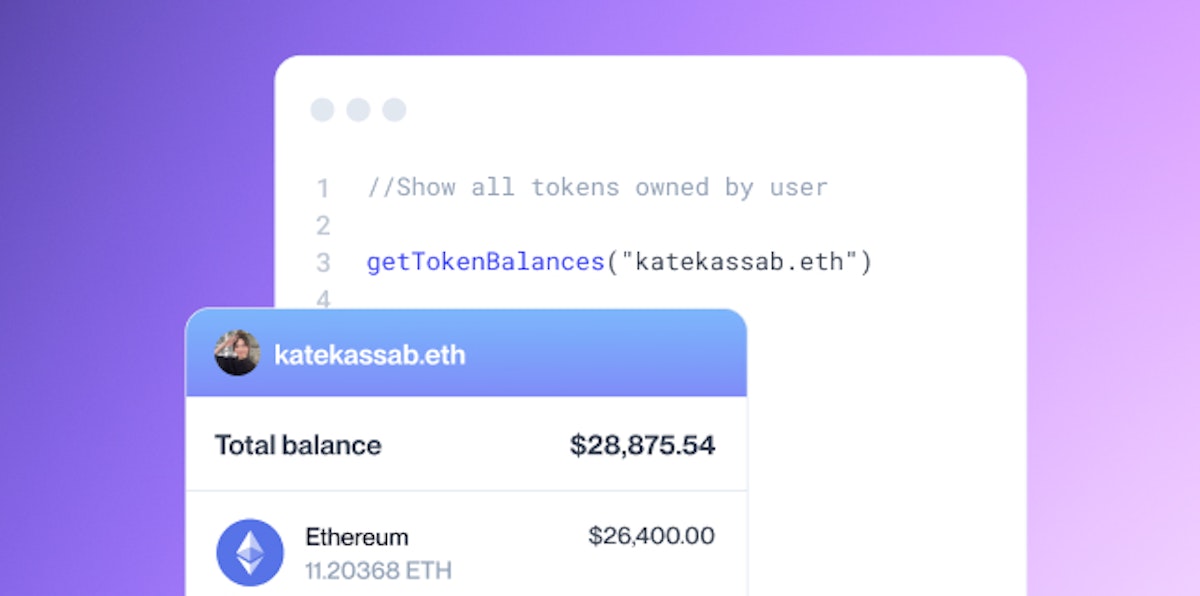The width and height of the screenshot is (1200, 596).
Task: Select line number 3 in the gutter
Action: [x=323, y=263]
